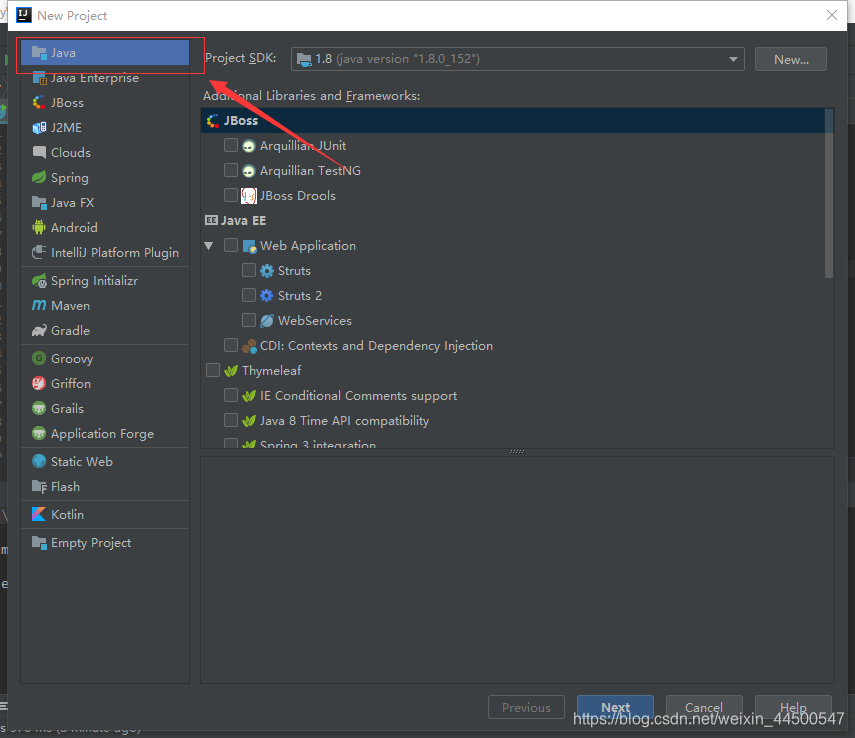Choose the Groovy icon
The height and width of the screenshot is (738, 855).
[x=39, y=358]
